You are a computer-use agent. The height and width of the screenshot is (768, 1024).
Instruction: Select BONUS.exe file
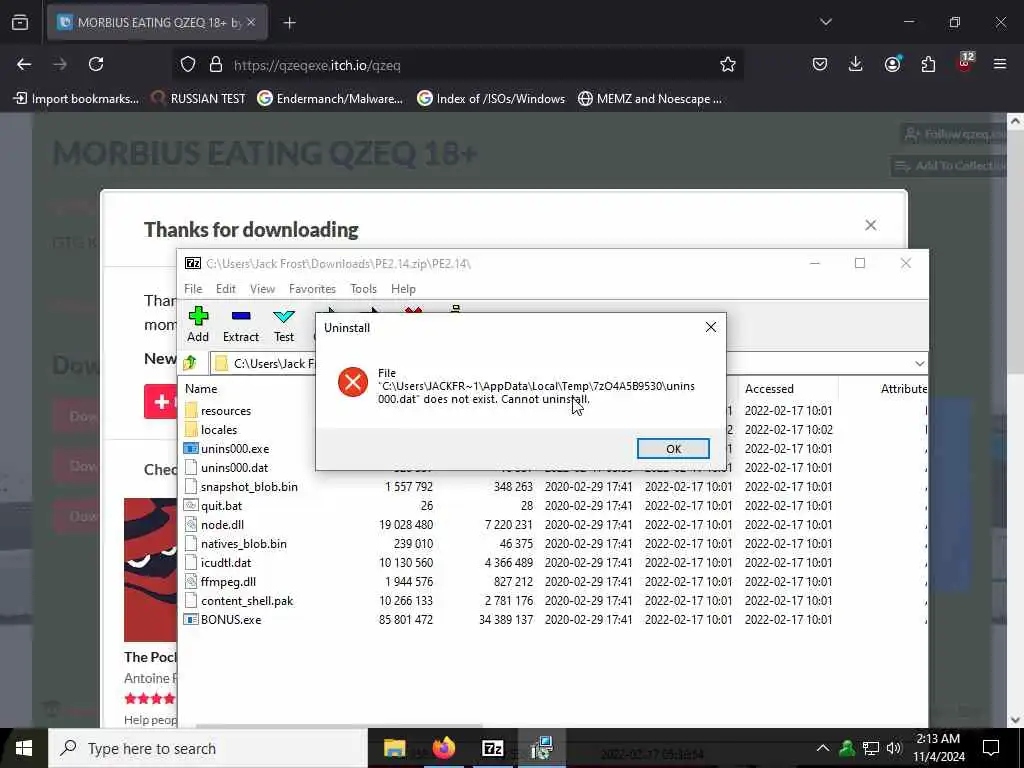(231, 619)
